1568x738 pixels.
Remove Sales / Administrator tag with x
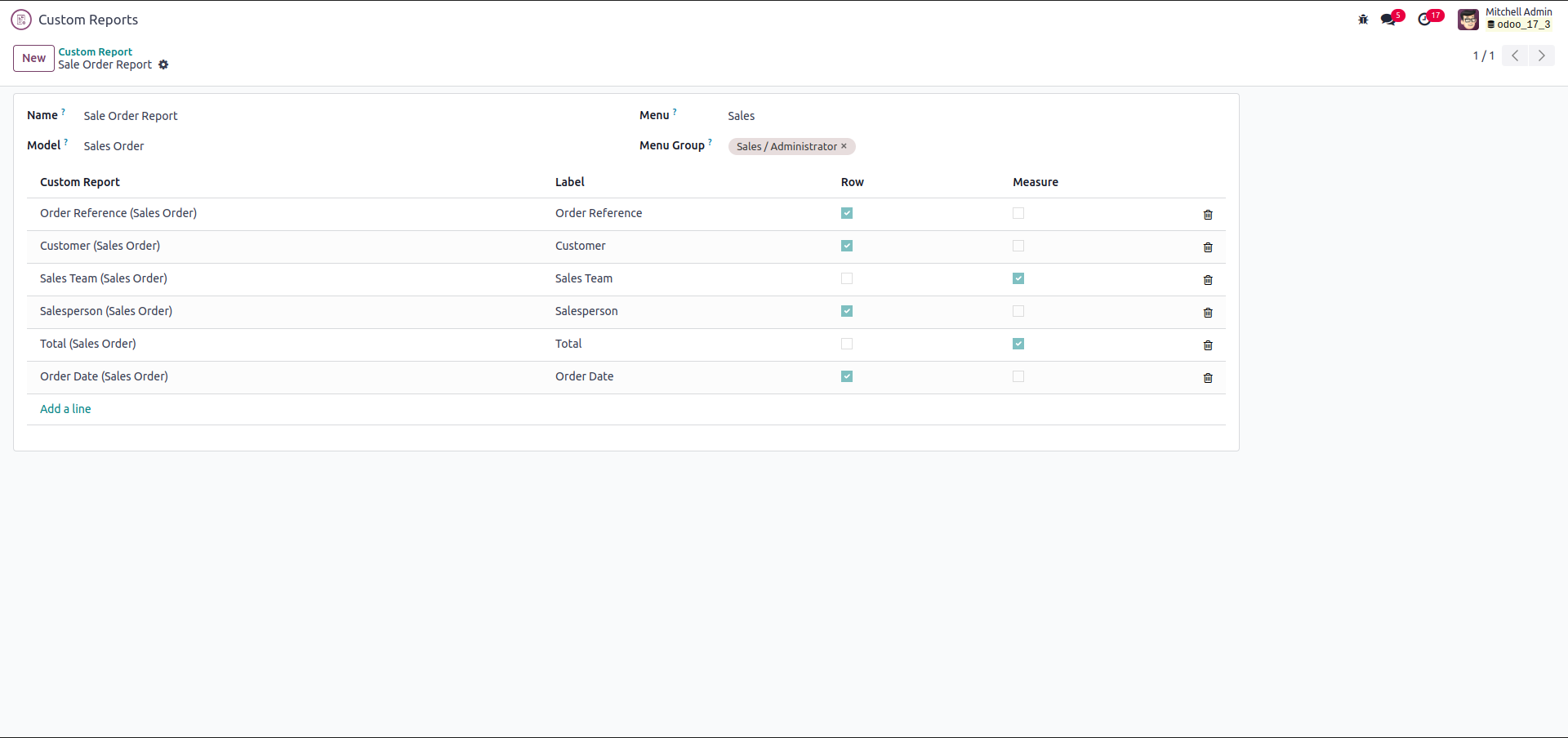(844, 146)
